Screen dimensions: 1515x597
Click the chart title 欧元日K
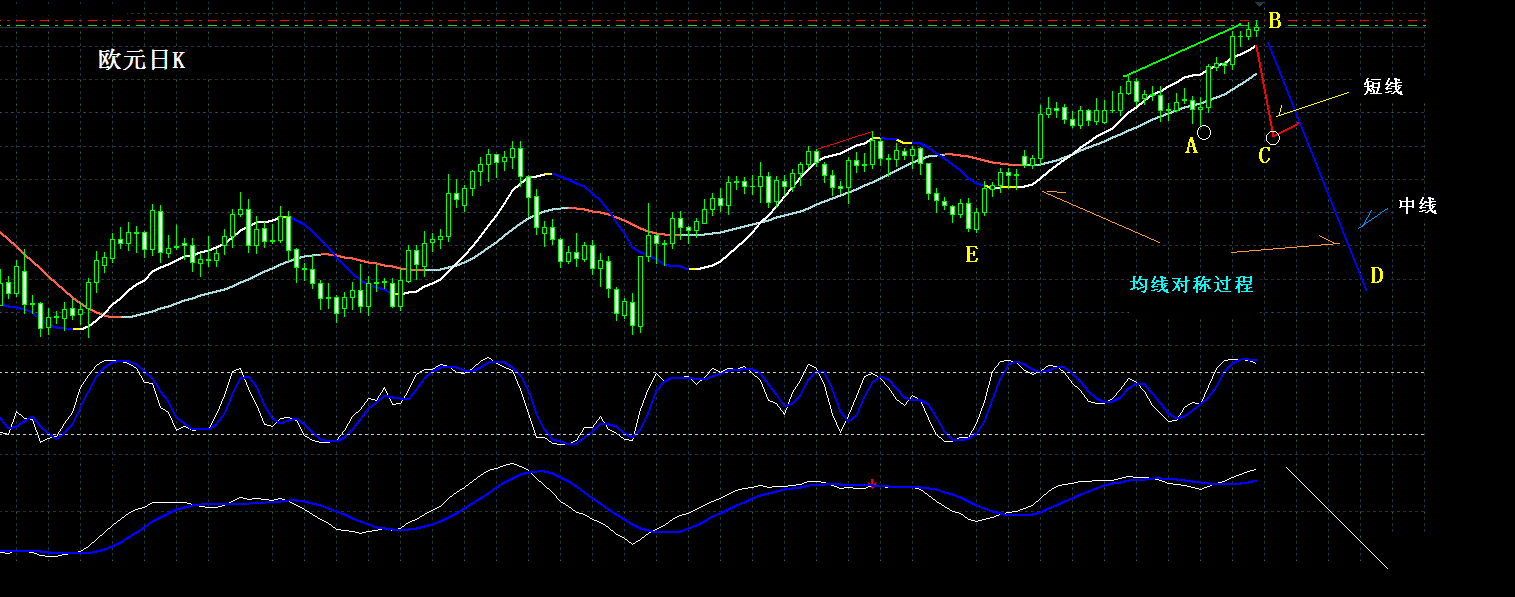pos(141,60)
